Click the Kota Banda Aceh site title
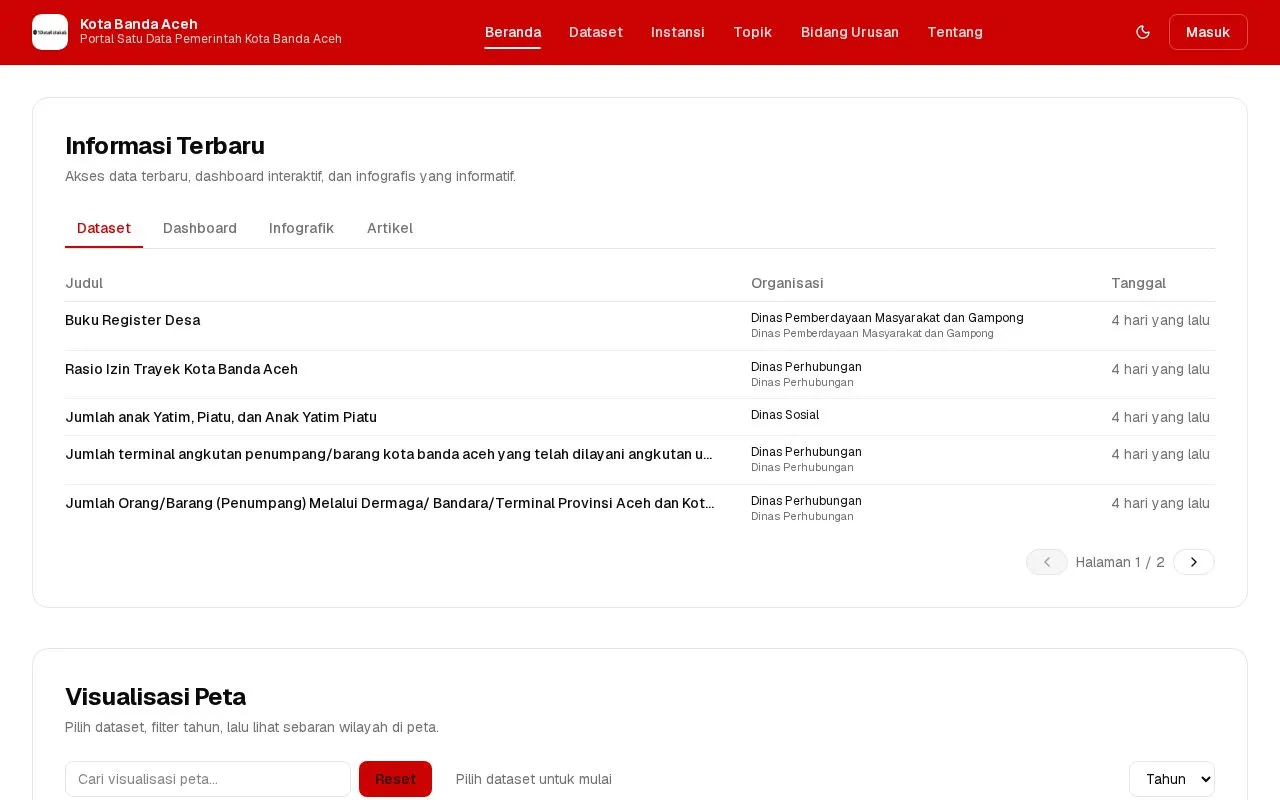 (139, 24)
